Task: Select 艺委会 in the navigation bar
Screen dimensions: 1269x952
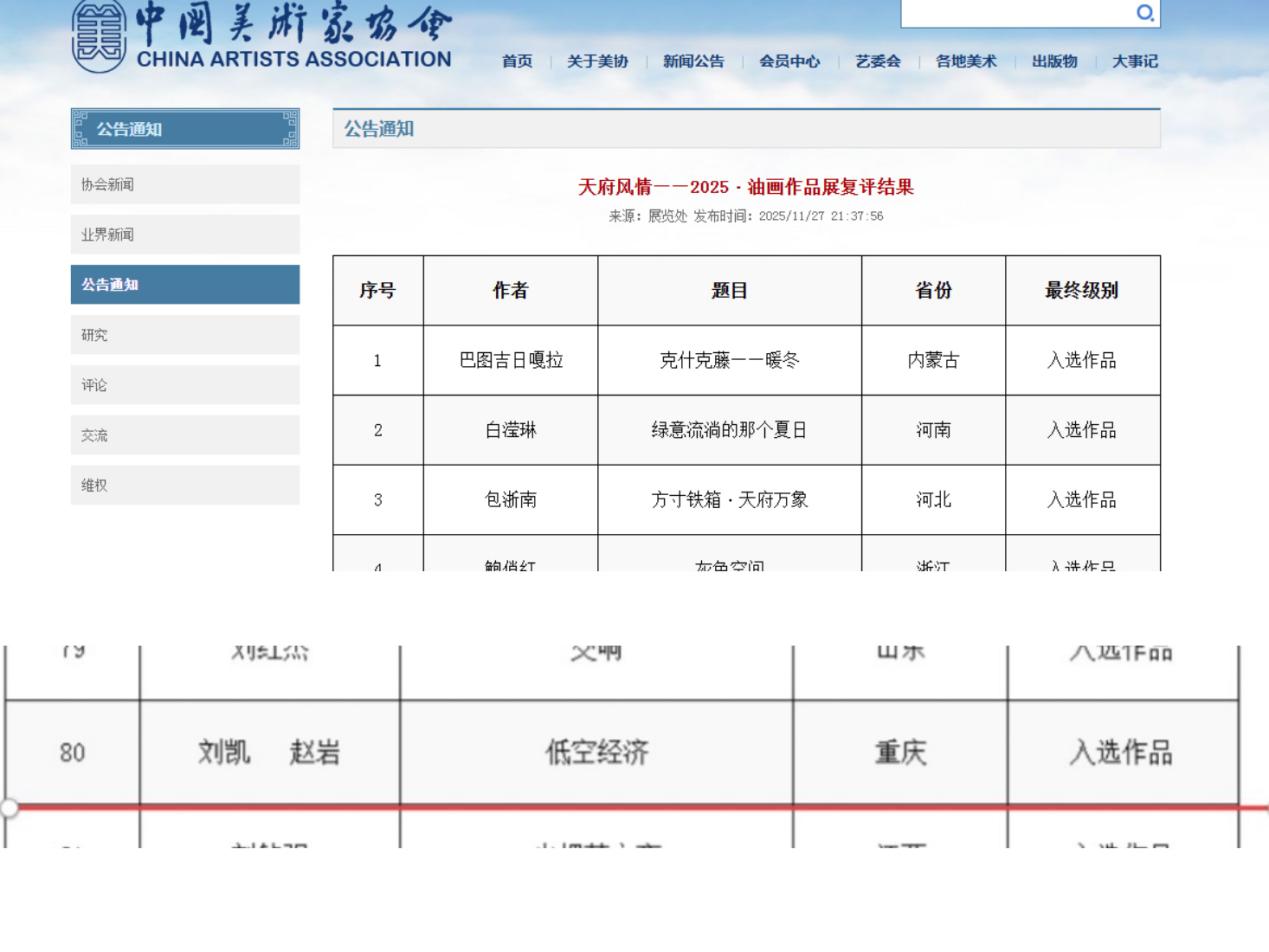Action: (x=877, y=62)
